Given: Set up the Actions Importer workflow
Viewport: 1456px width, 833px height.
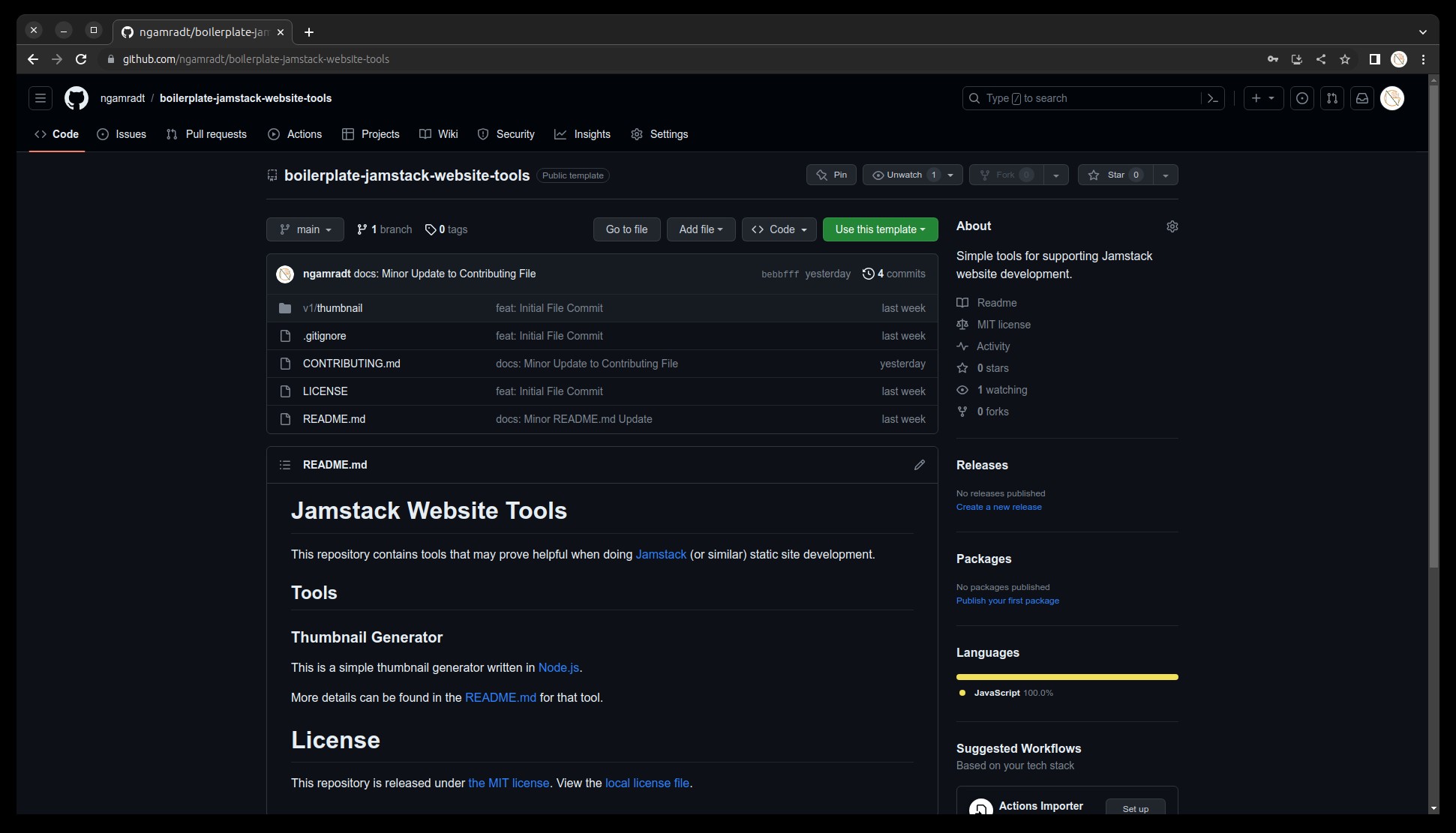Looking at the screenshot, I should (x=1135, y=808).
